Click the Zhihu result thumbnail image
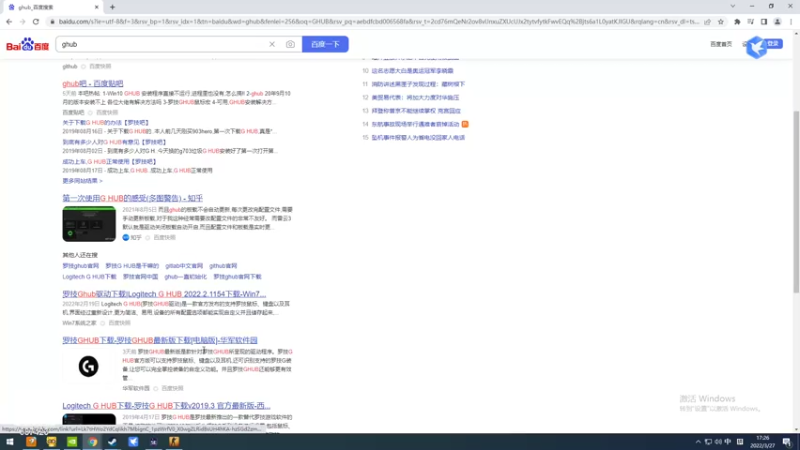Screen dimensions: 800x450 [x=89, y=224]
